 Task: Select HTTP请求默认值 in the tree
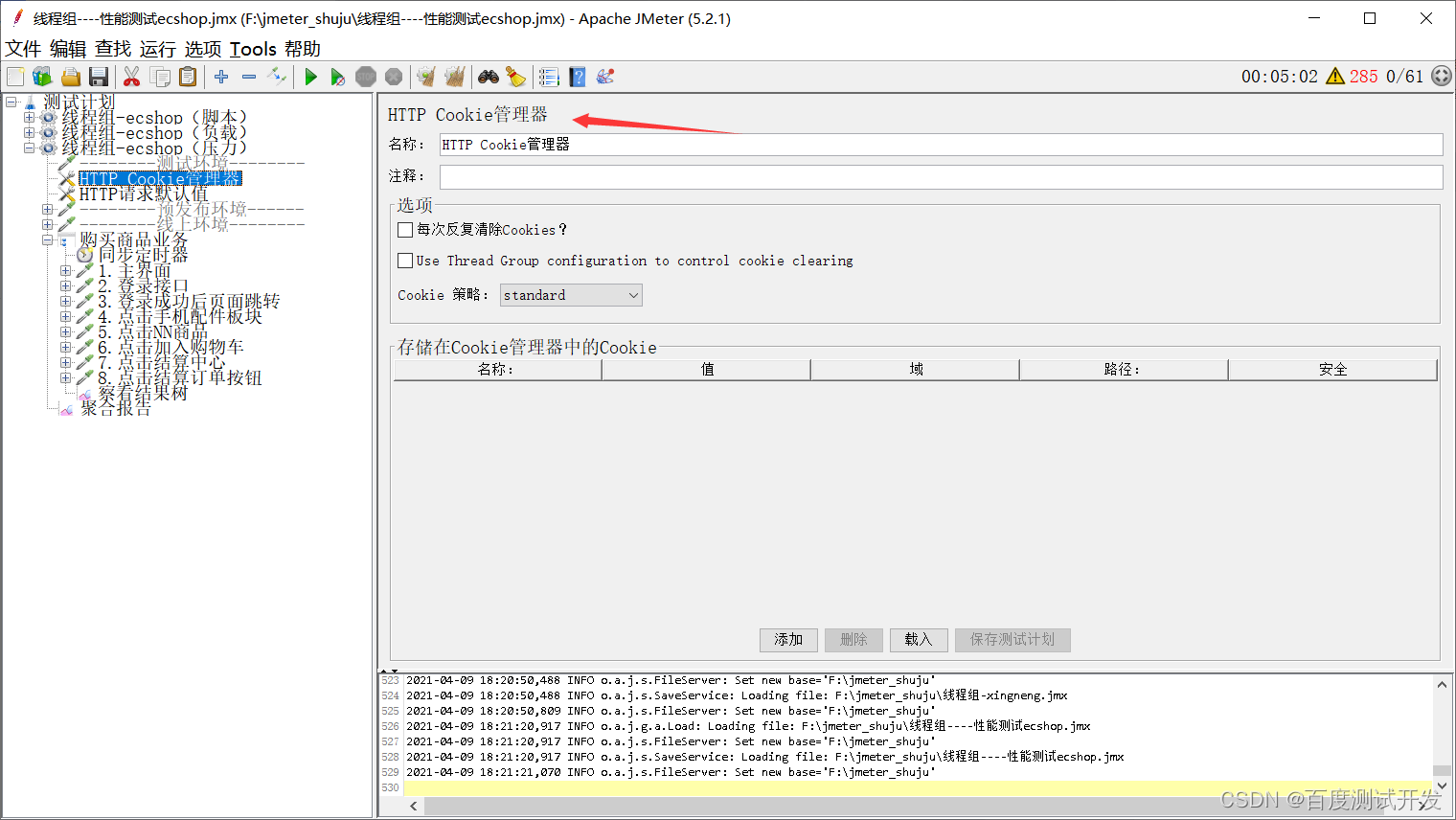143,194
